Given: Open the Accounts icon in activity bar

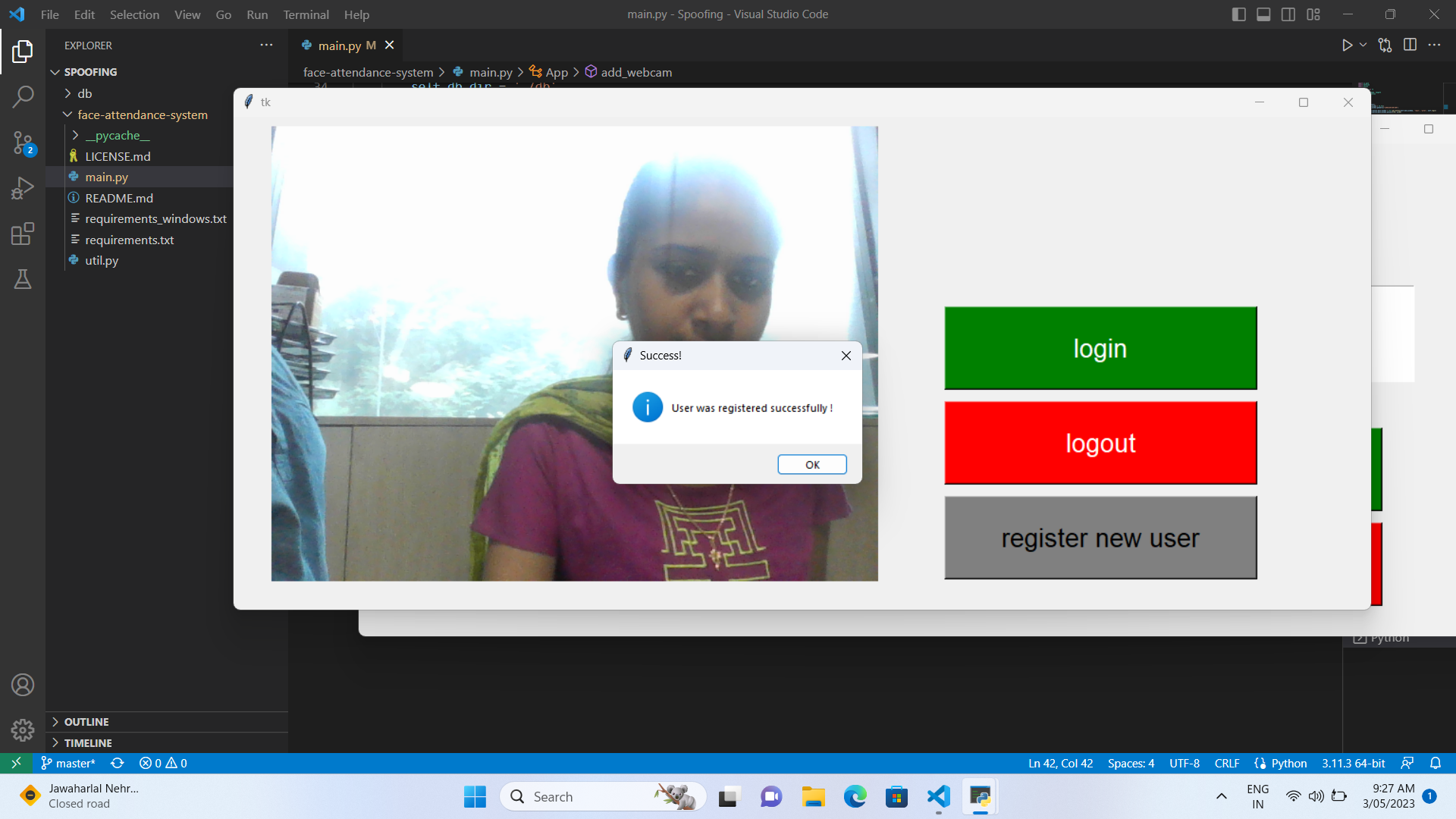Looking at the screenshot, I should [x=23, y=684].
